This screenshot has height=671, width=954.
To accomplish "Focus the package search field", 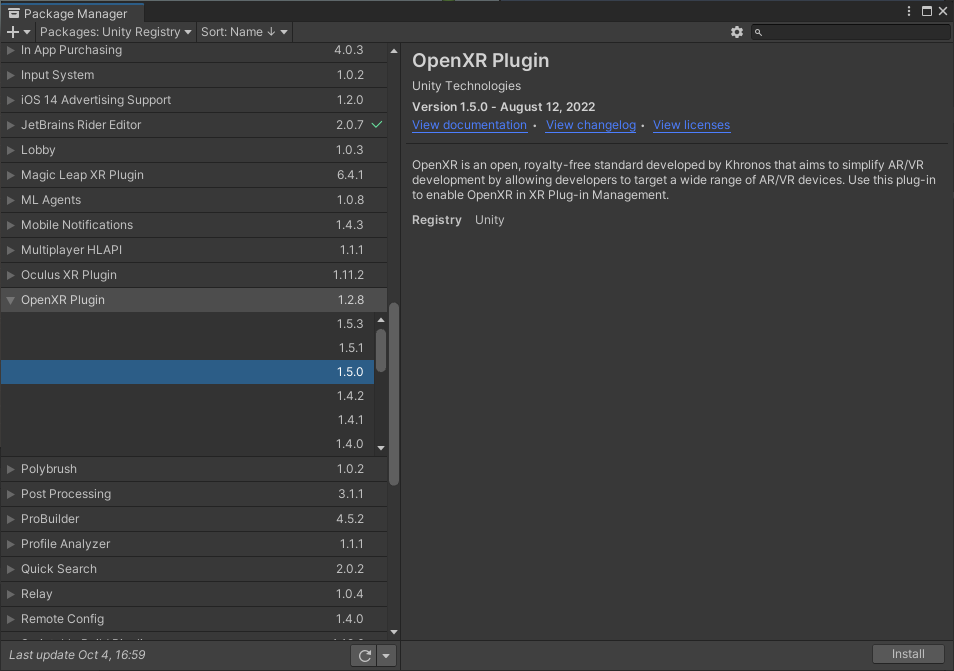I will pyautogui.click(x=851, y=32).
